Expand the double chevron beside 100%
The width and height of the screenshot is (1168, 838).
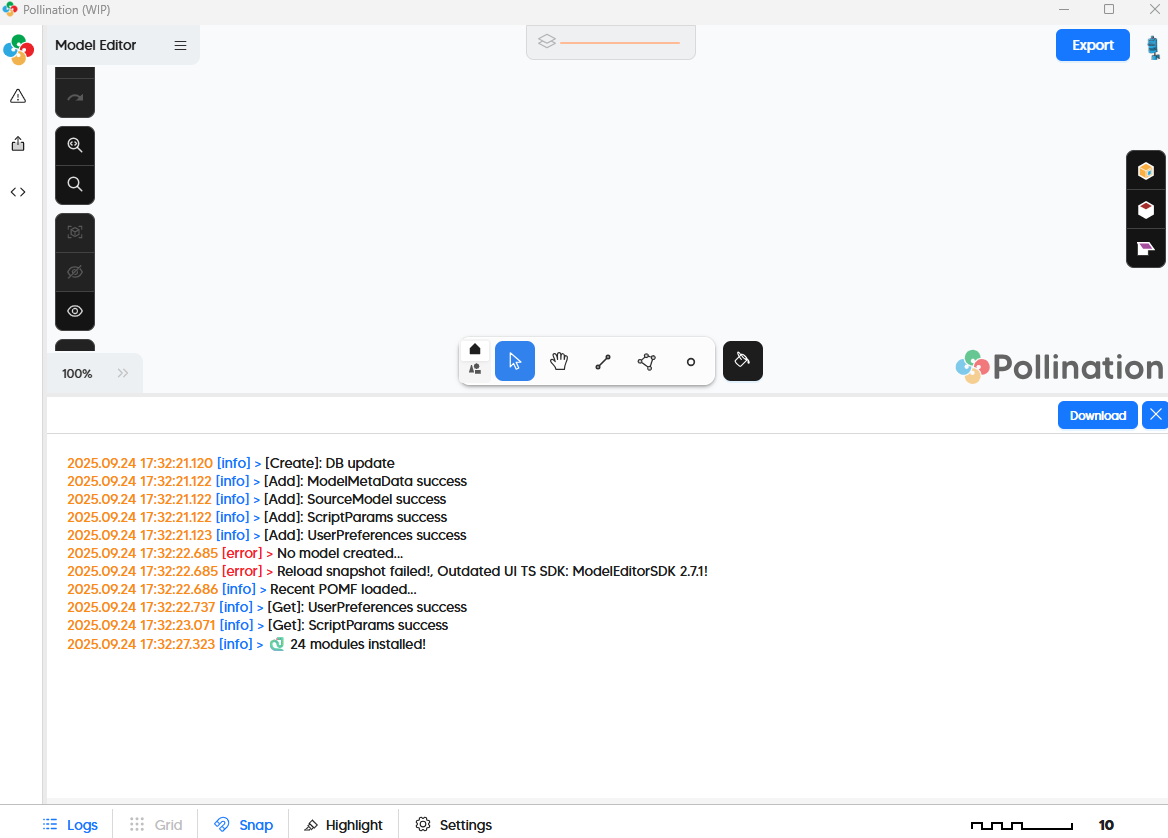click(123, 373)
